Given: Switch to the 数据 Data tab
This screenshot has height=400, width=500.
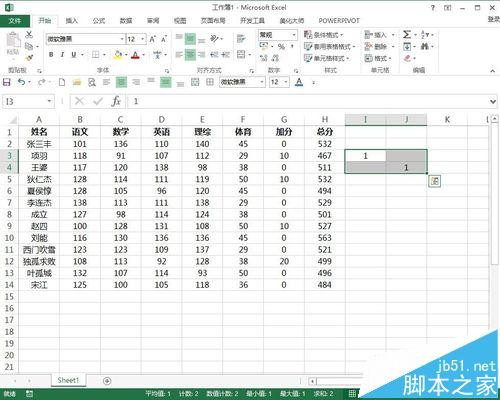Looking at the screenshot, I should click(126, 21).
